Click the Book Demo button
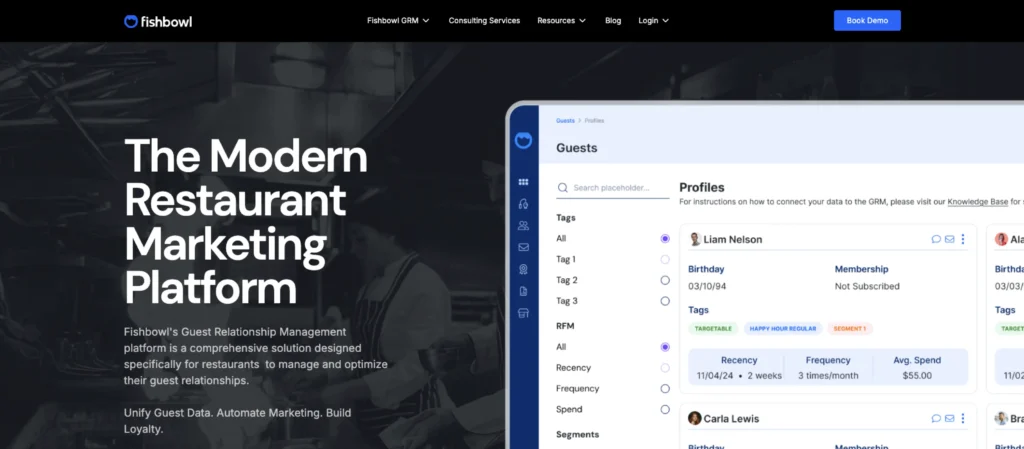 (x=867, y=20)
